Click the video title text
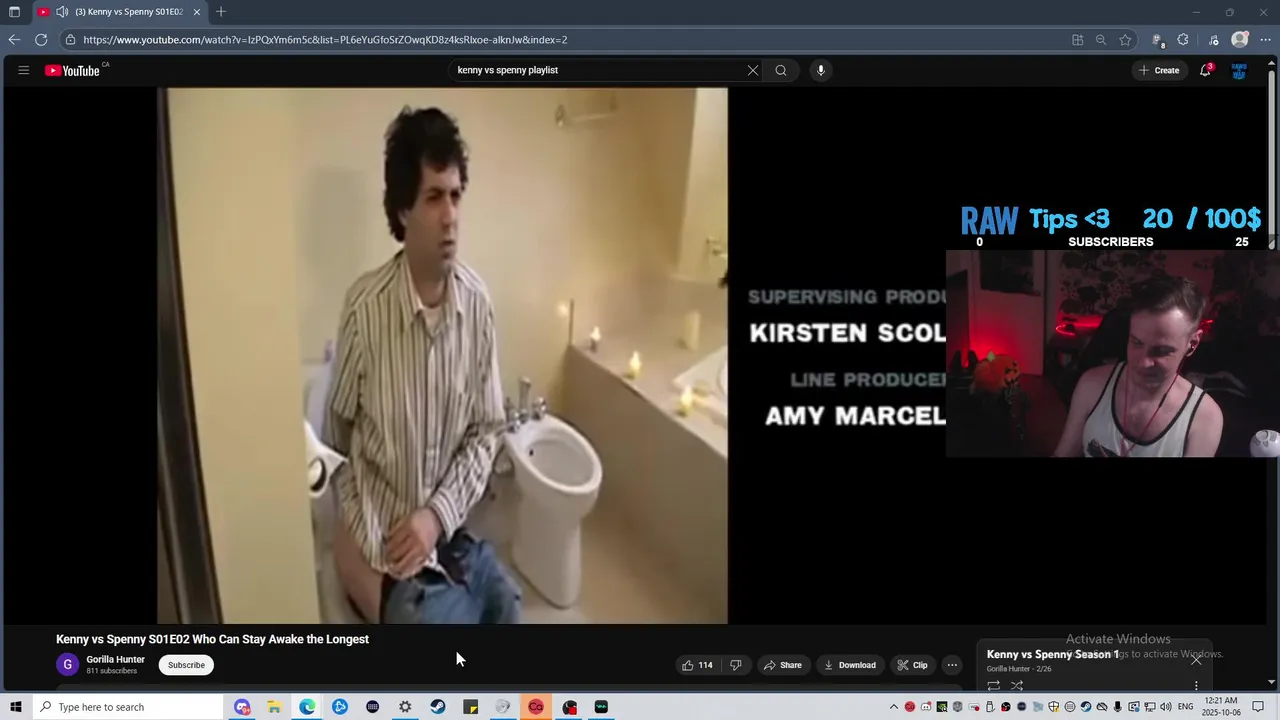 point(212,639)
